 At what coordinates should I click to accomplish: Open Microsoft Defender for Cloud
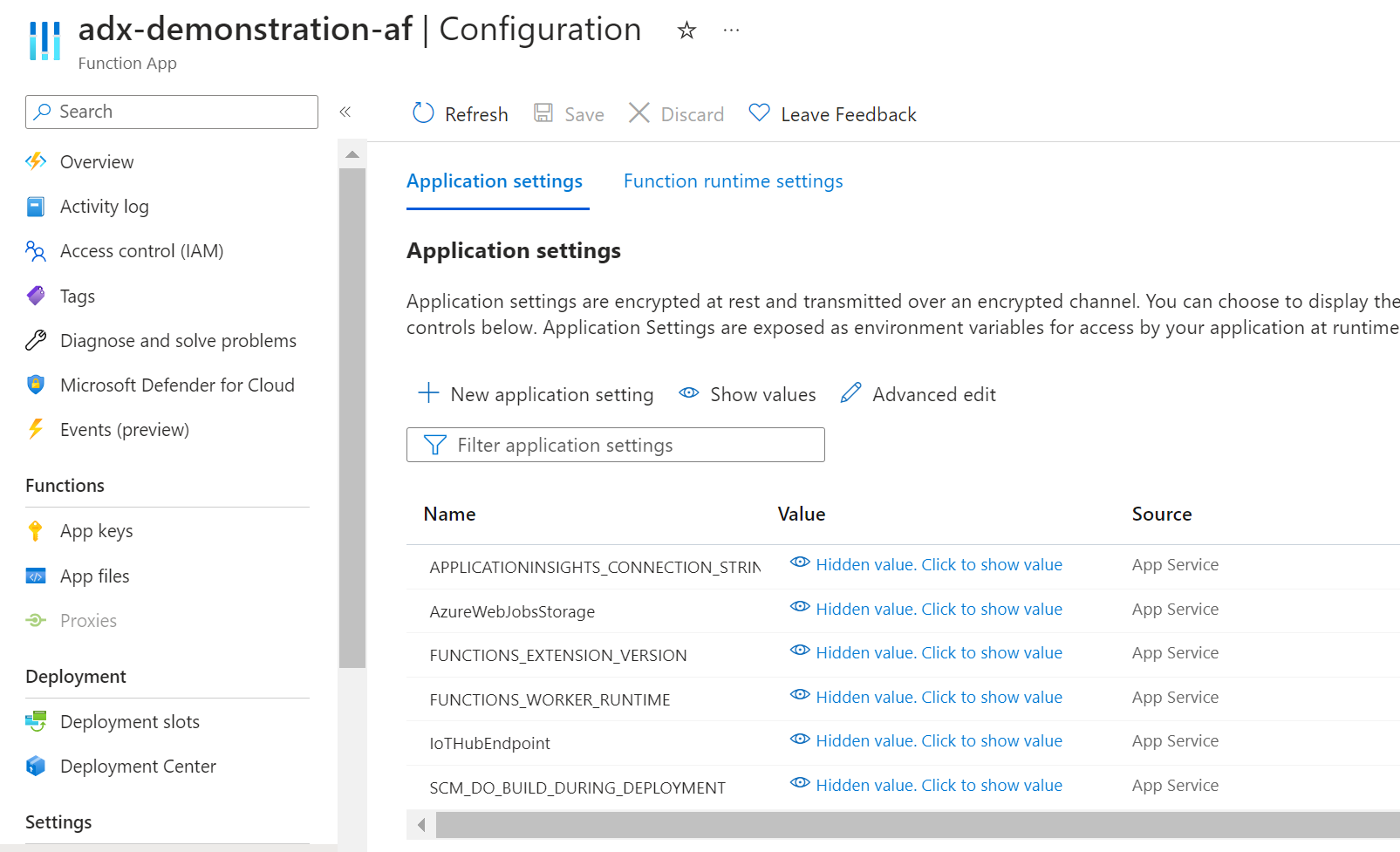point(177,385)
